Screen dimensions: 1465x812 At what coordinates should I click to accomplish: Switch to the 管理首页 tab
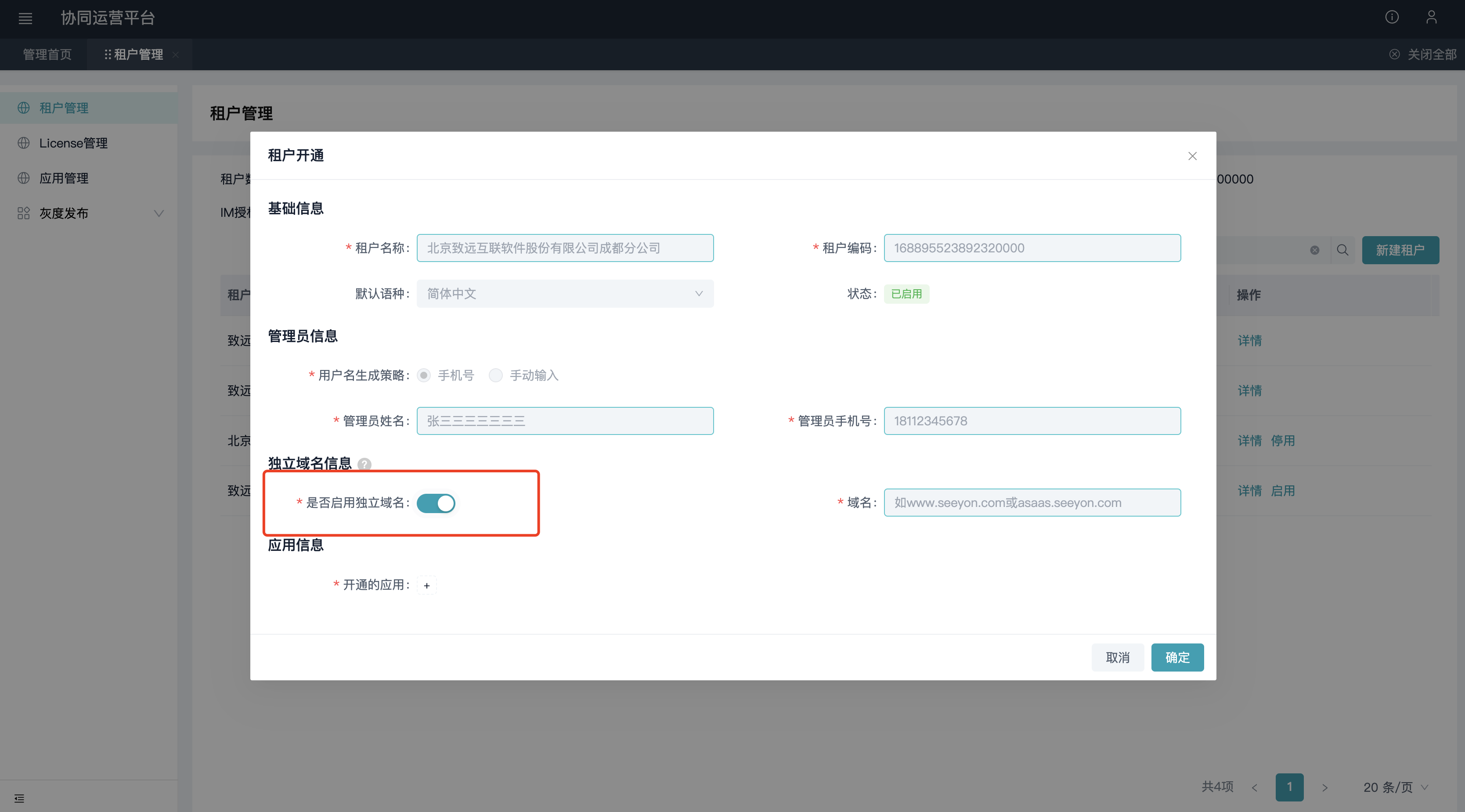(x=47, y=54)
